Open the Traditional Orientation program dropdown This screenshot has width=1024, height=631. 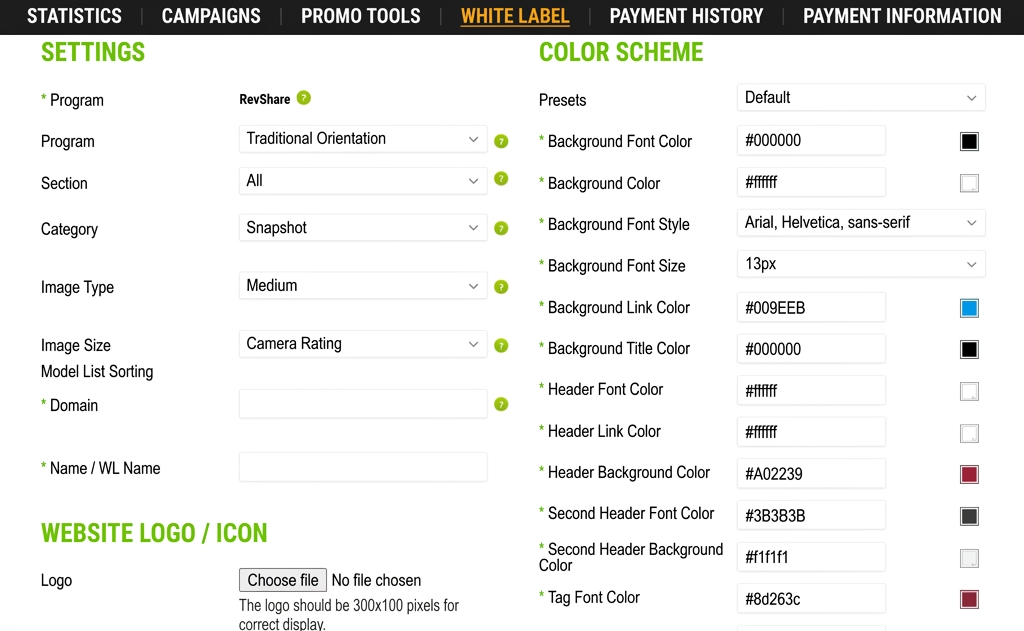click(363, 139)
